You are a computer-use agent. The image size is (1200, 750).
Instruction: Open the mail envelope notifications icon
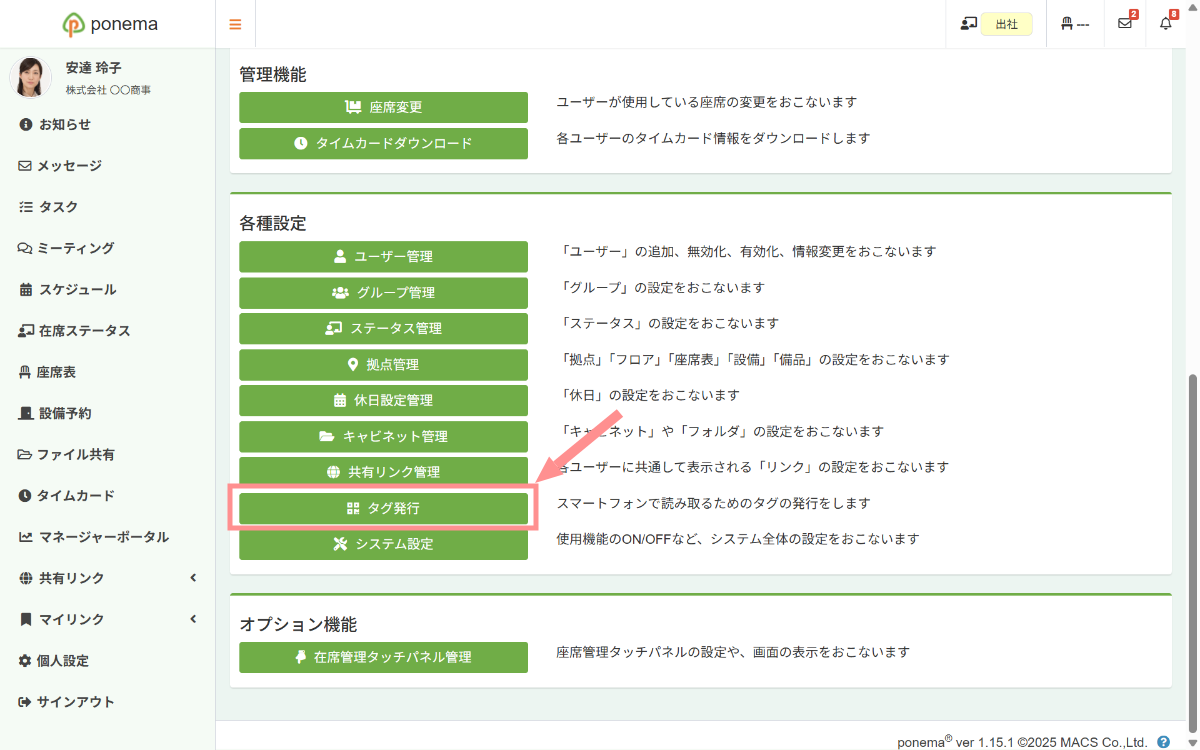point(1125,24)
